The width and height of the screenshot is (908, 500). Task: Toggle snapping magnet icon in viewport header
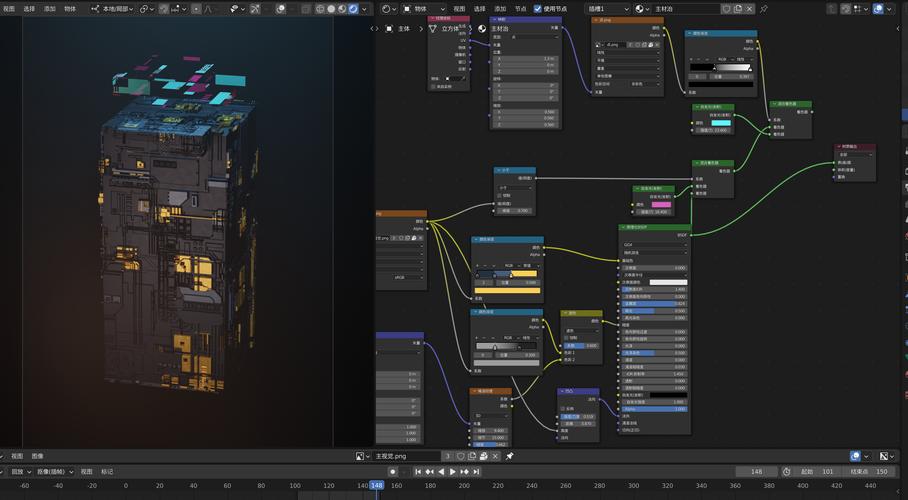tap(164, 9)
